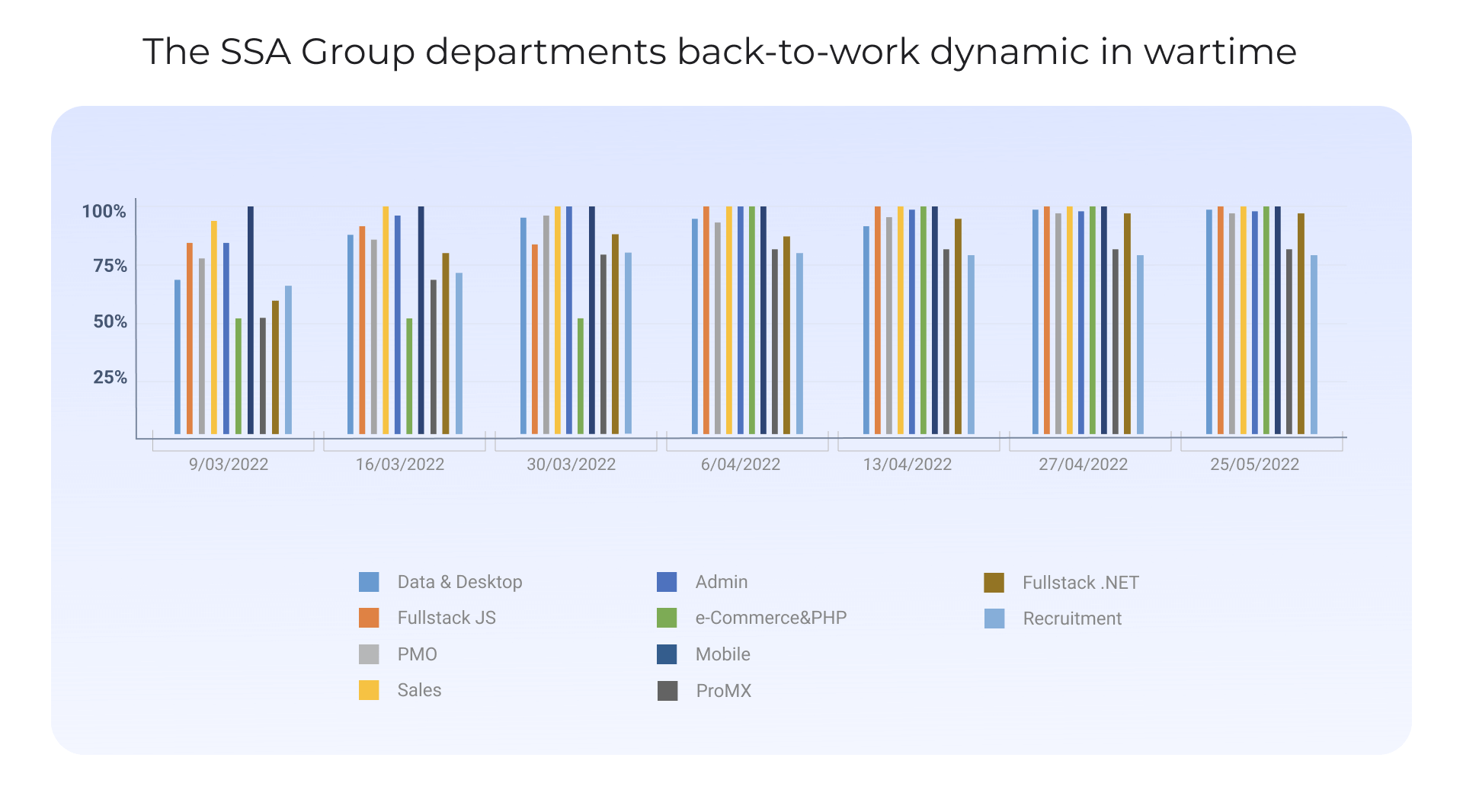Screen dimensions: 1463x812
Task: Click the Fullstack JS orange legend swatch
Action: (x=369, y=618)
